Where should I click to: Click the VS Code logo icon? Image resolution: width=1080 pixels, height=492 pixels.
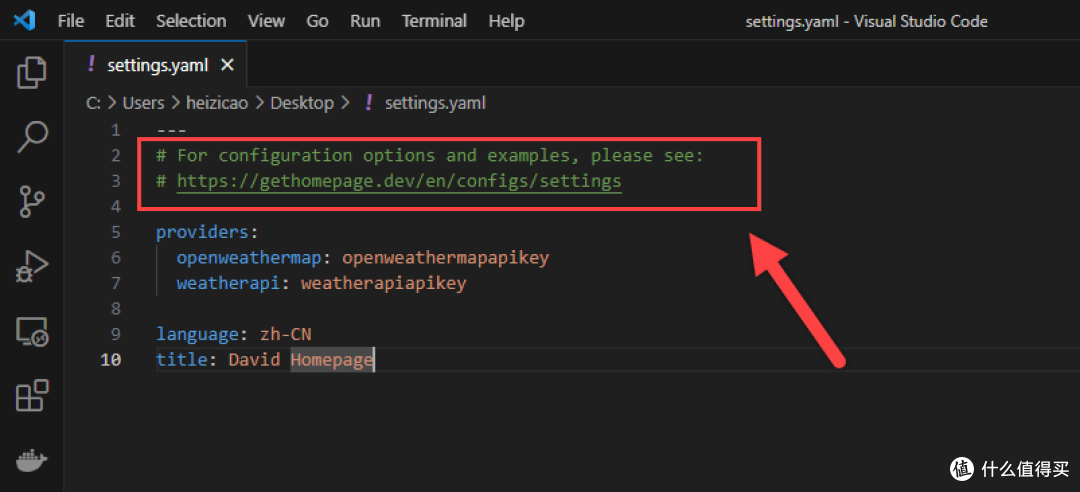[x=25, y=21]
